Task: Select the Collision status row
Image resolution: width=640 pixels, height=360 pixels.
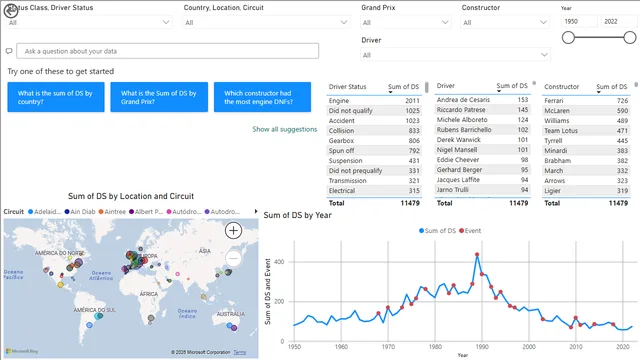Action: [x=374, y=131]
